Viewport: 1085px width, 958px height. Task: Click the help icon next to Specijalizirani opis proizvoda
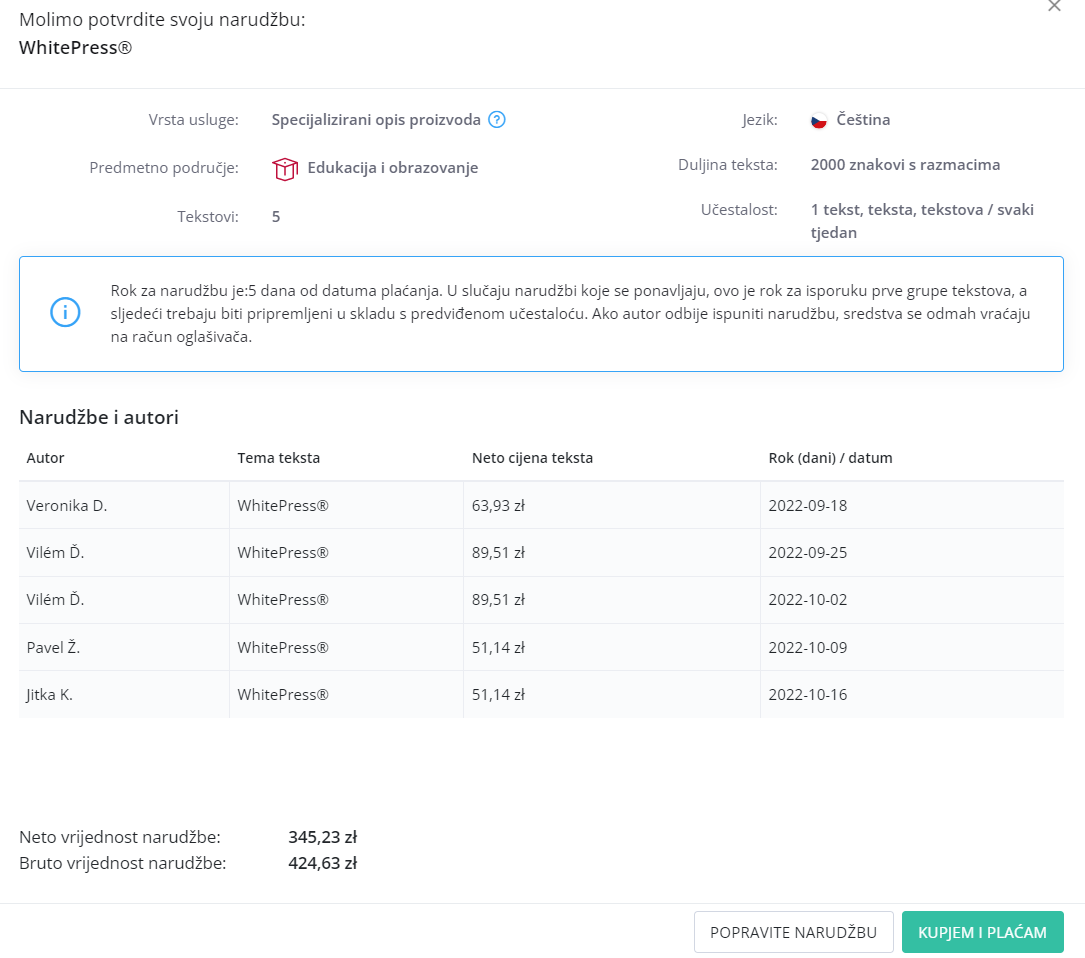point(497,120)
